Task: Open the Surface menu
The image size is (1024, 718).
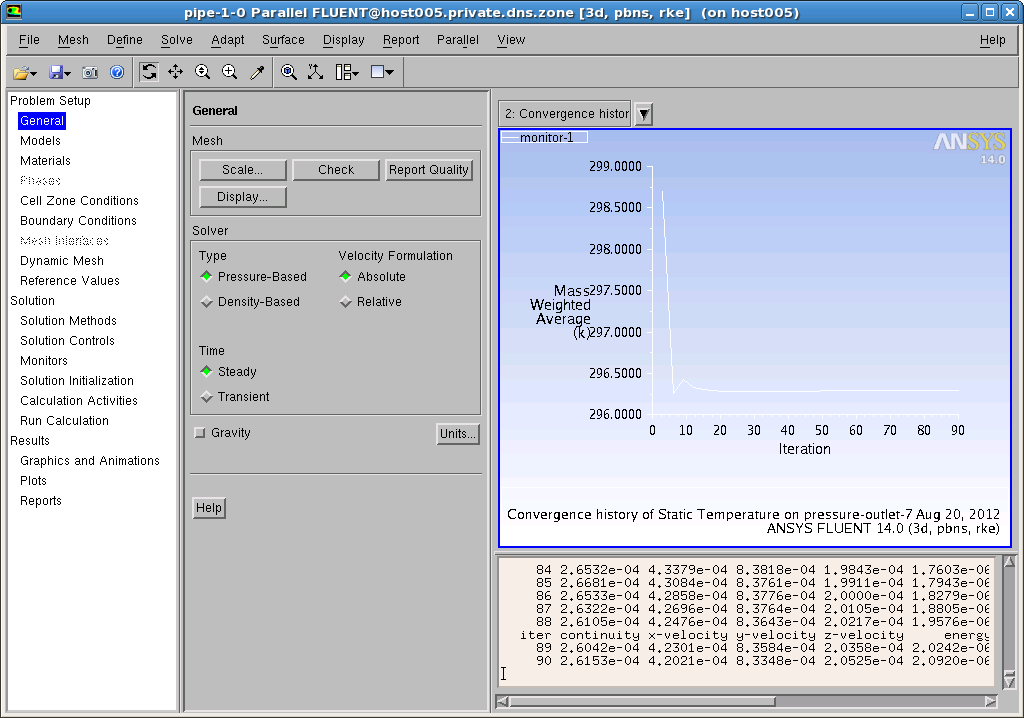Action: 283,40
